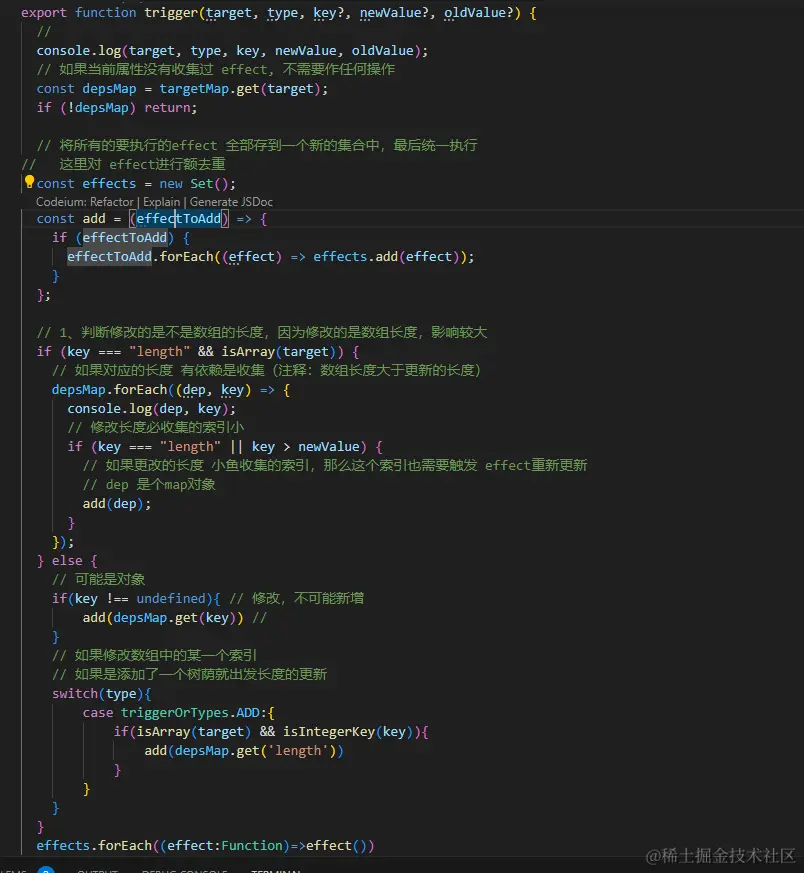804x873 pixels.
Task: Click 'effects' in effects.add(effect) call
Action: click(340, 257)
